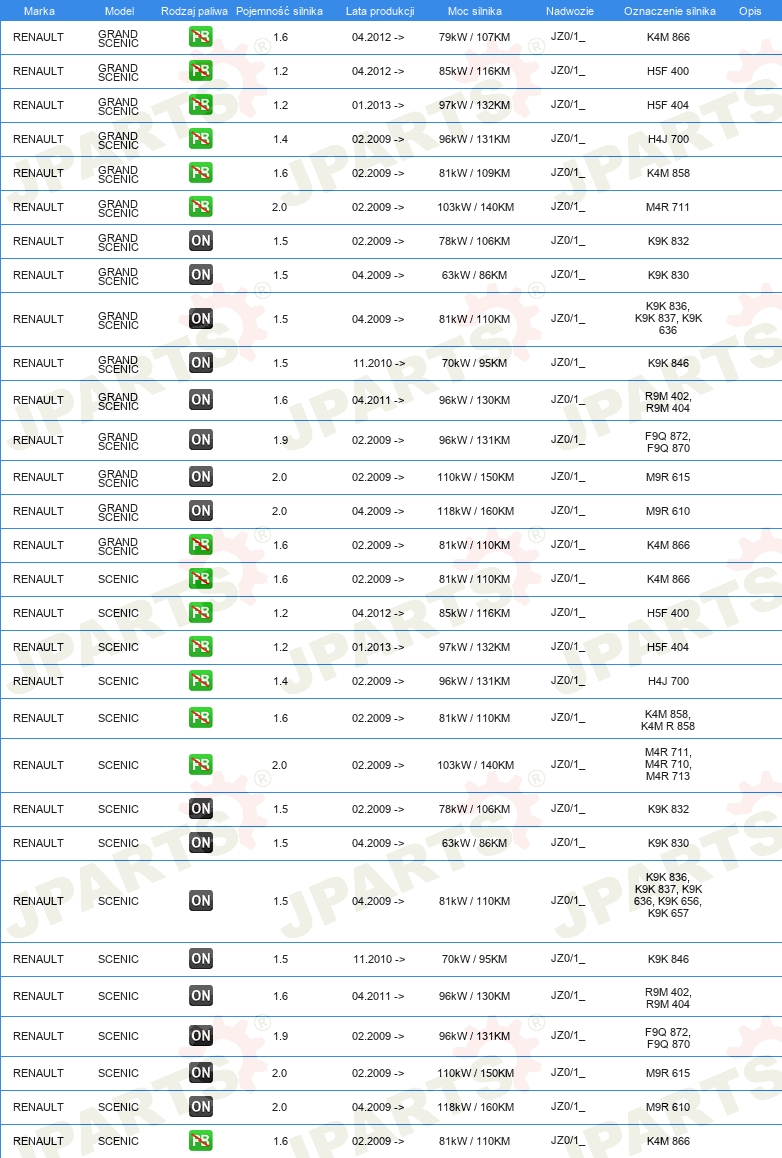This screenshot has height=1158, width=782.
Task: Click 110kW / 150KM in Scenic M9R 615 row
Action: [476, 1072]
